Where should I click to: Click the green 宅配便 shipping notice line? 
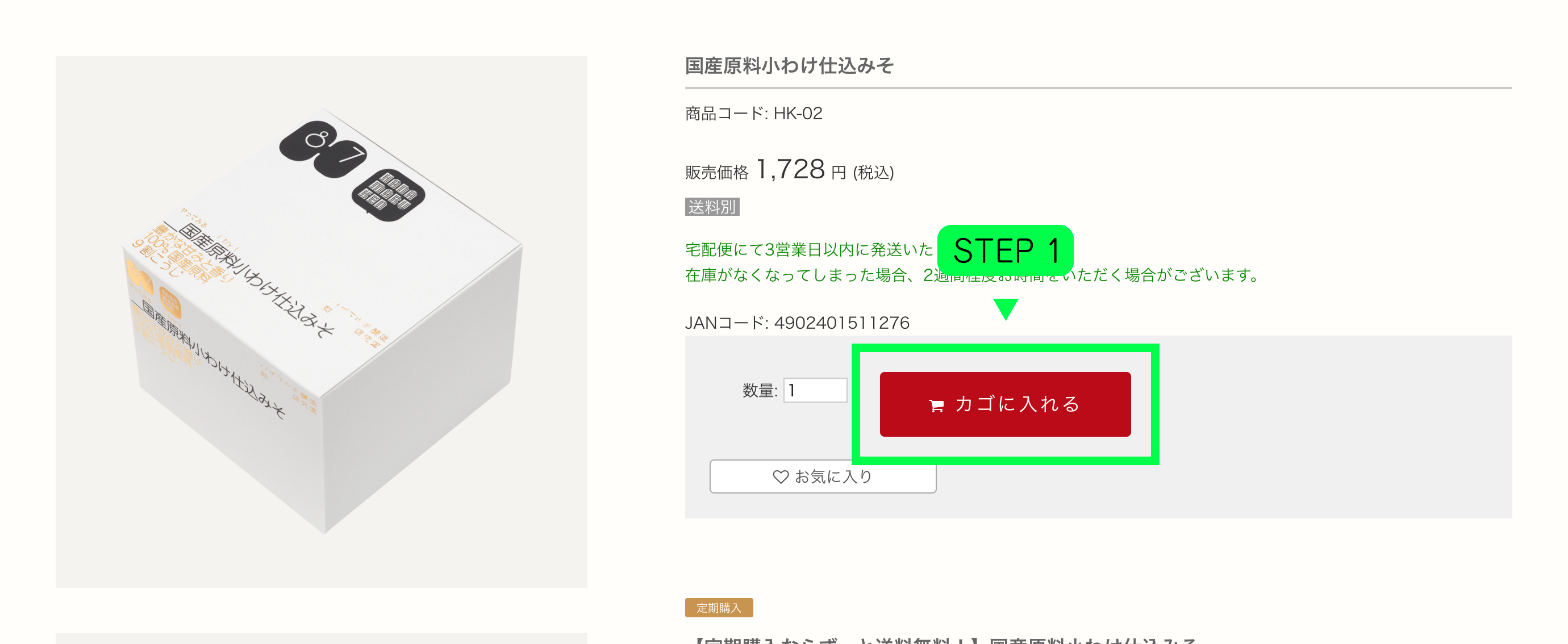[x=808, y=249]
